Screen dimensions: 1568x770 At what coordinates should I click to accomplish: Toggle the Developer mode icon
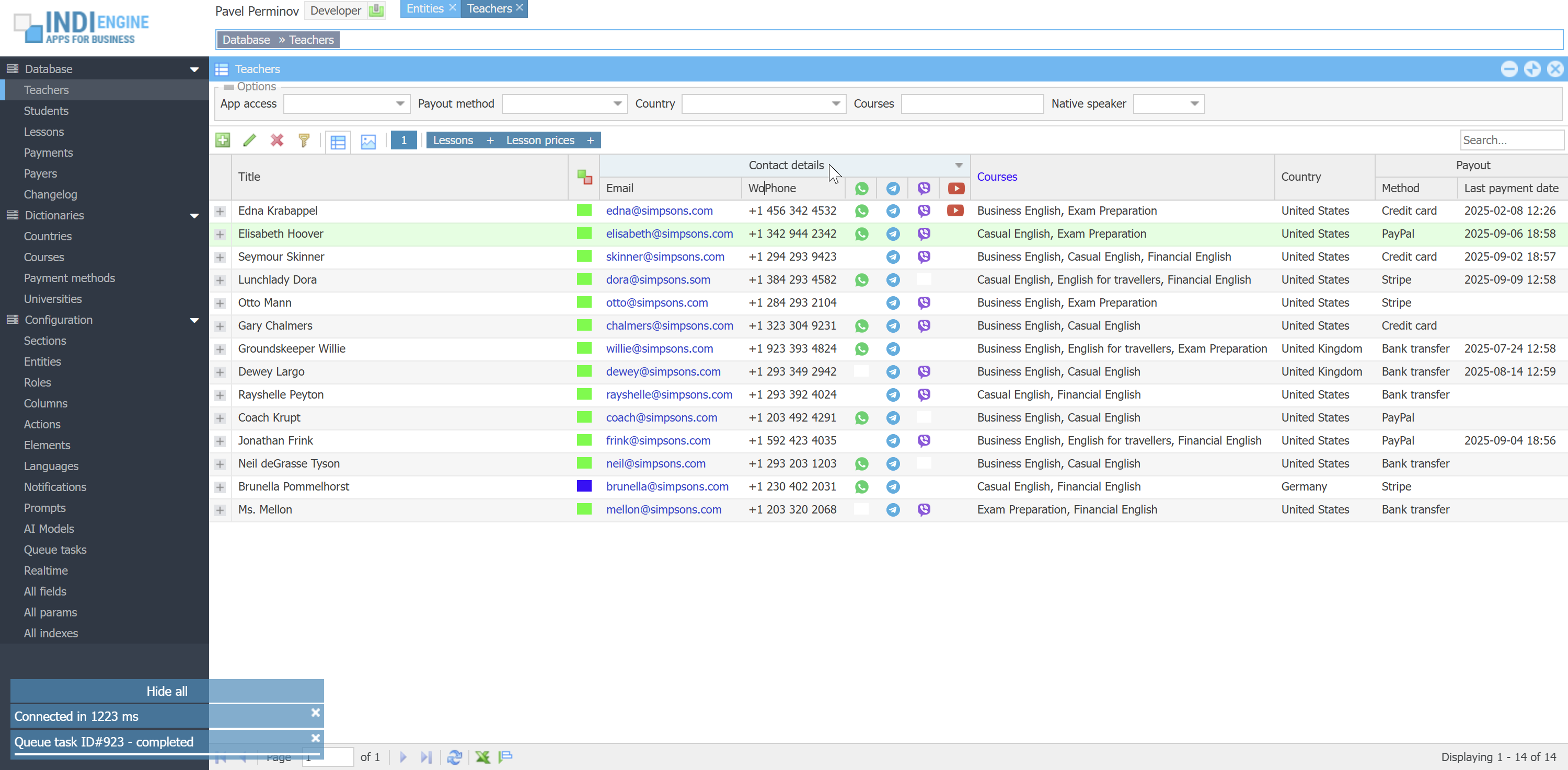click(x=376, y=10)
